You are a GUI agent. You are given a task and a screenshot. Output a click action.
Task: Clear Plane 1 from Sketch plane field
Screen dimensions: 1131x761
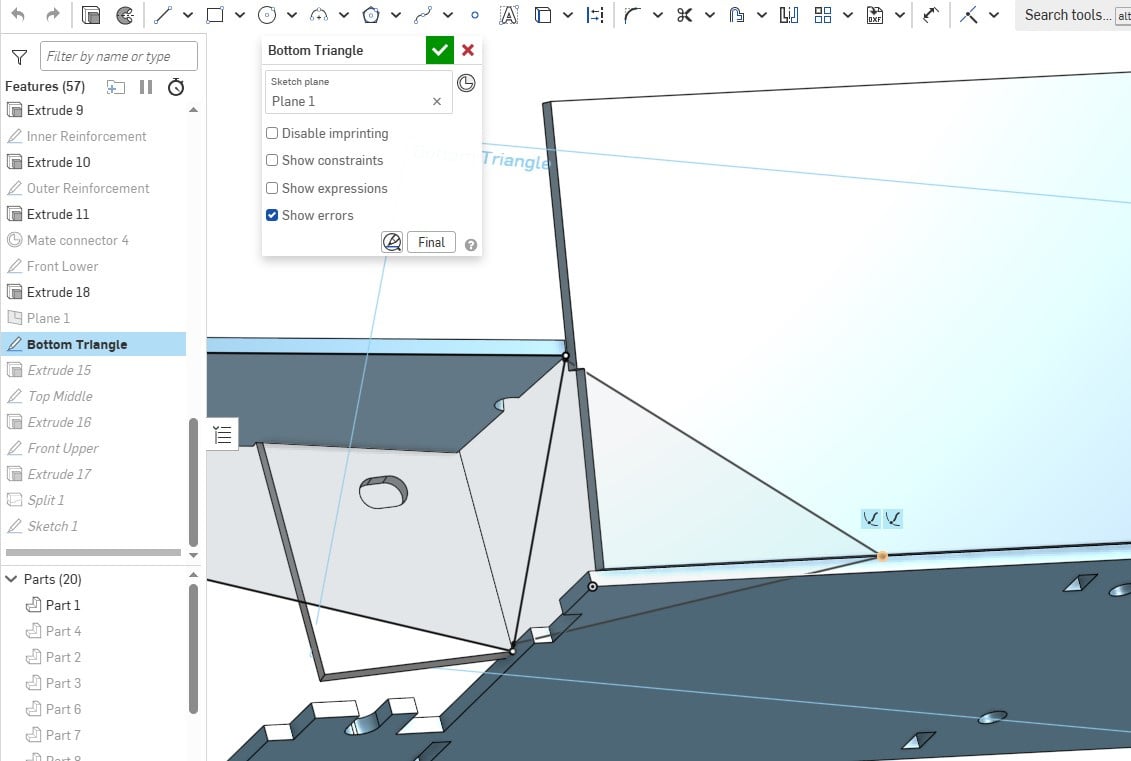point(436,102)
